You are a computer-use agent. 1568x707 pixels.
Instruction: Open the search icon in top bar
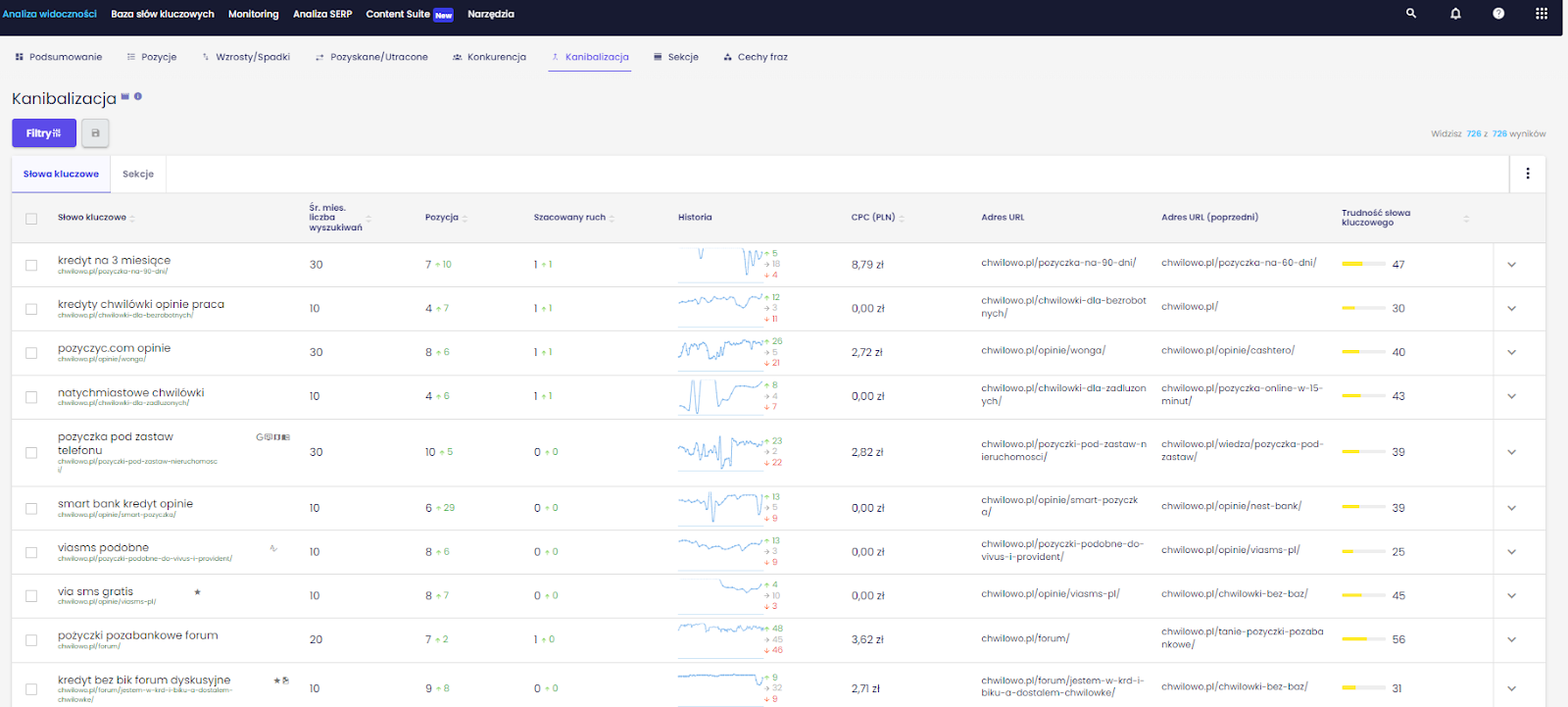pyautogui.click(x=1411, y=14)
